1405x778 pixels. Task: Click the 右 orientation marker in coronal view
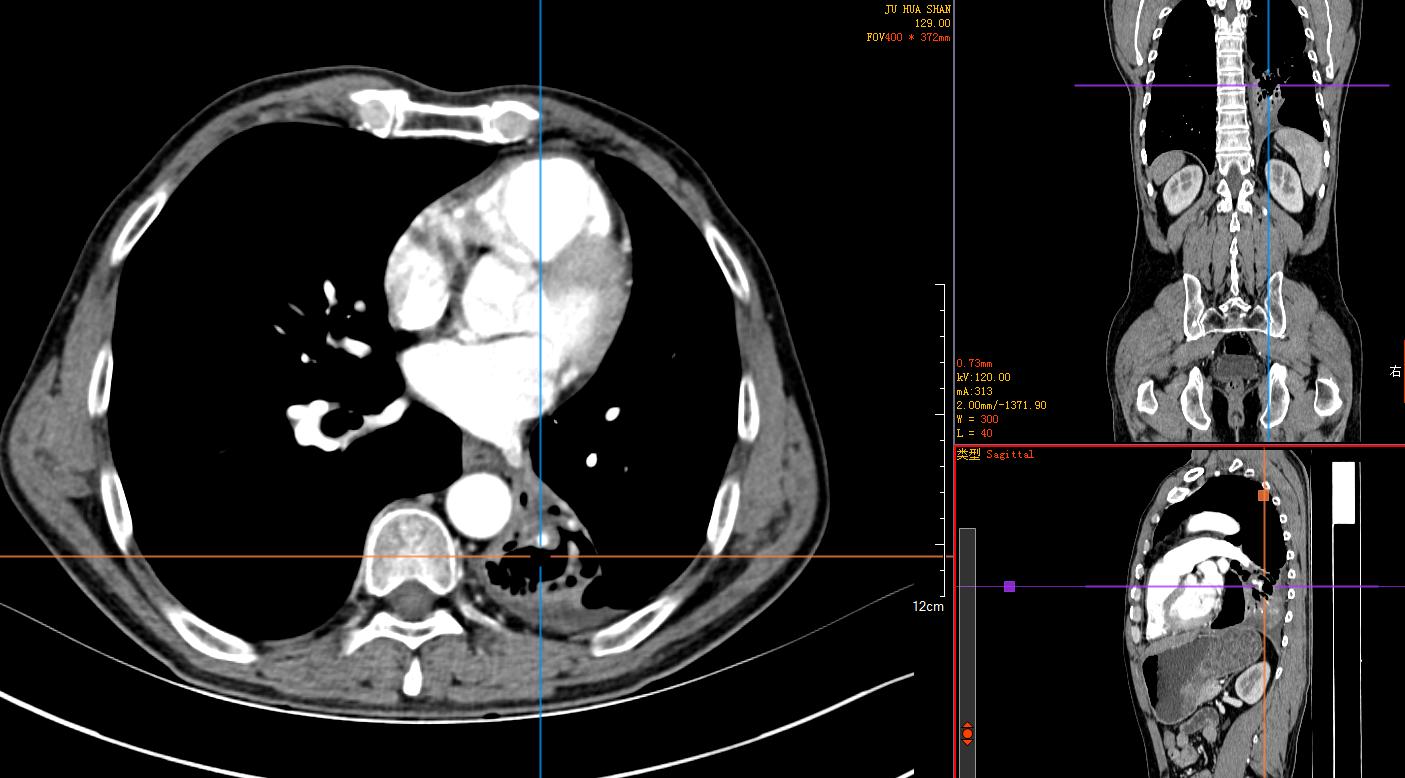(1396, 372)
